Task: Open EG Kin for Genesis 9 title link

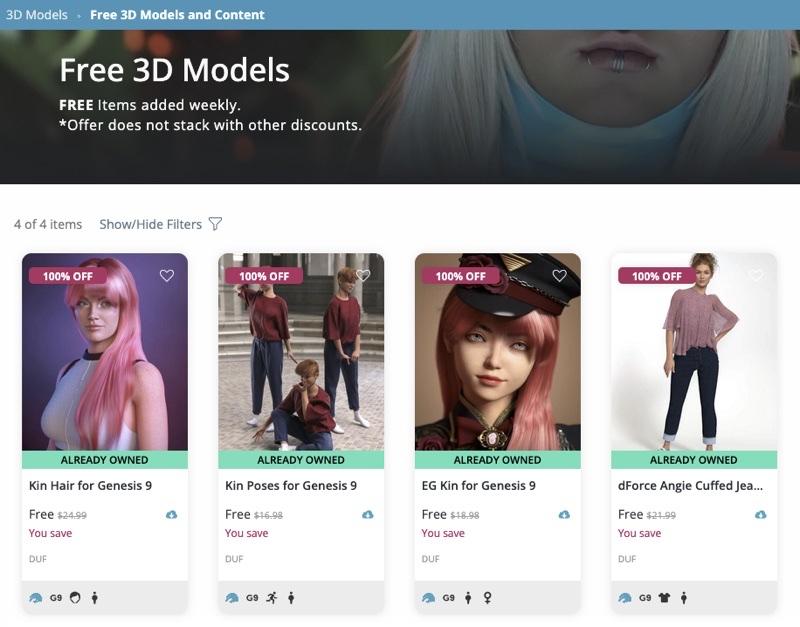Action: pyautogui.click(x=479, y=485)
